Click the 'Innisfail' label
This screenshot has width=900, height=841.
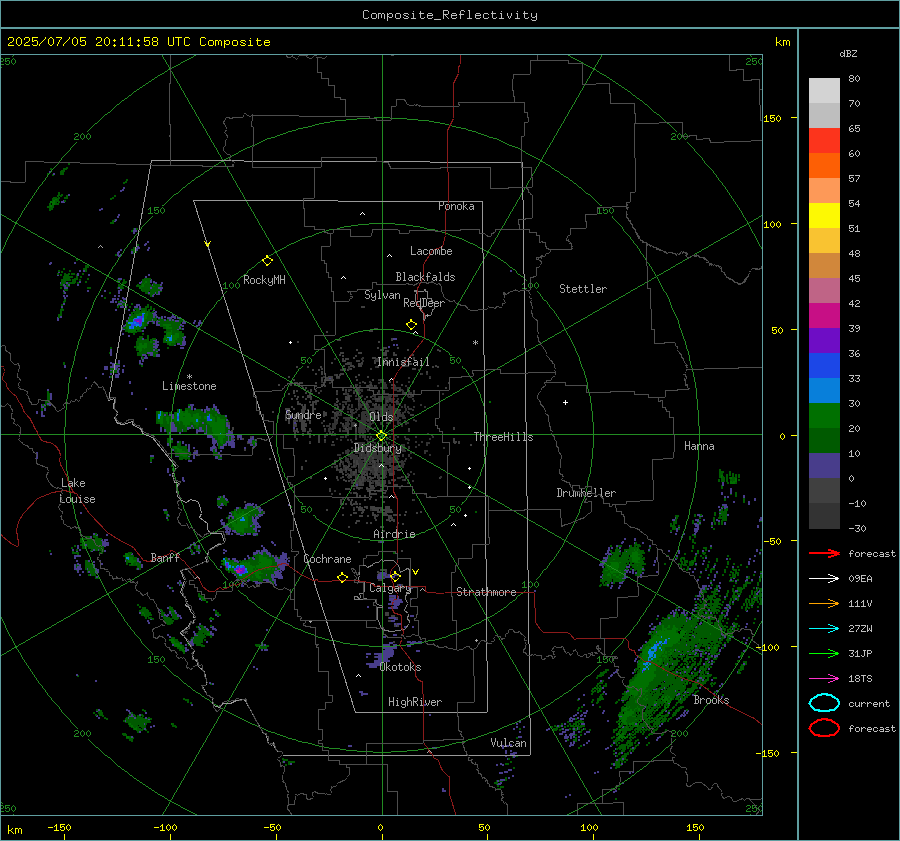coord(403,362)
